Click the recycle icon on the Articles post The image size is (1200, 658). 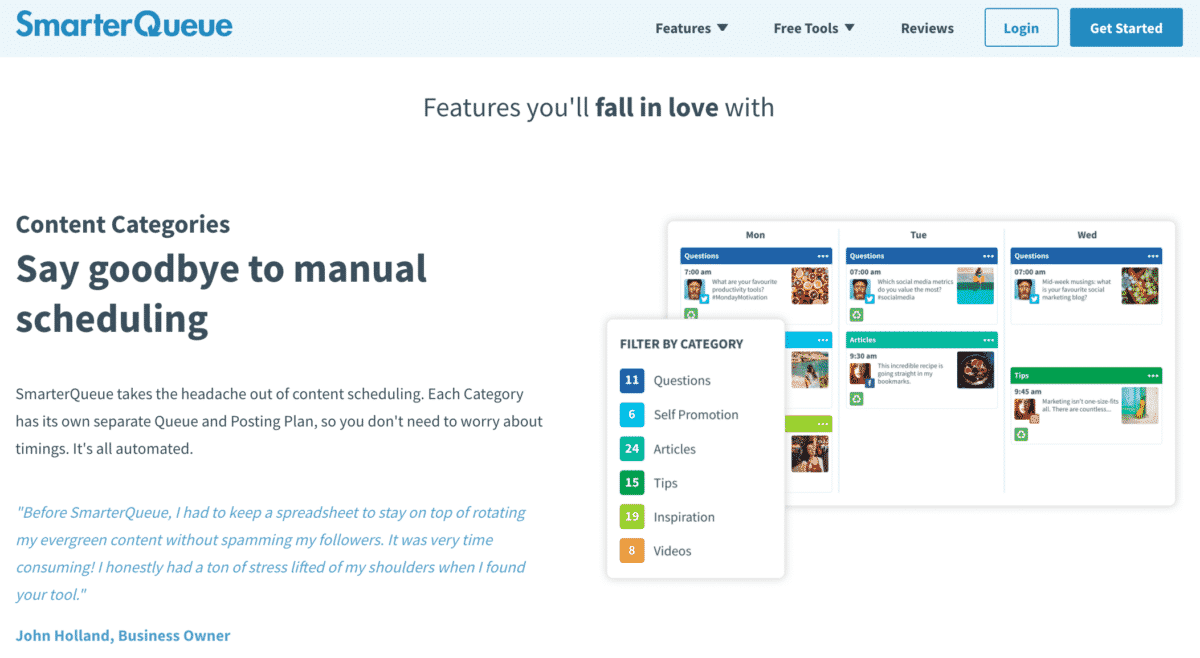click(856, 399)
